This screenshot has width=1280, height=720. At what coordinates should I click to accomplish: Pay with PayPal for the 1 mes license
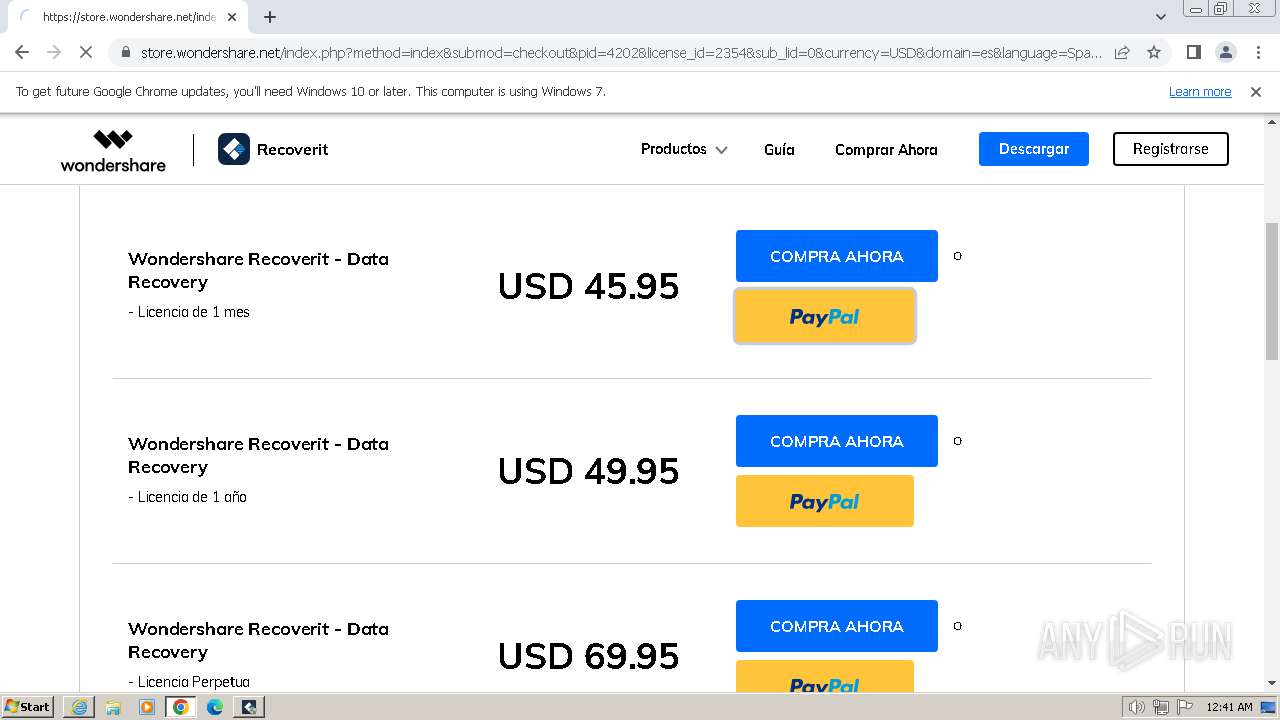(824, 316)
